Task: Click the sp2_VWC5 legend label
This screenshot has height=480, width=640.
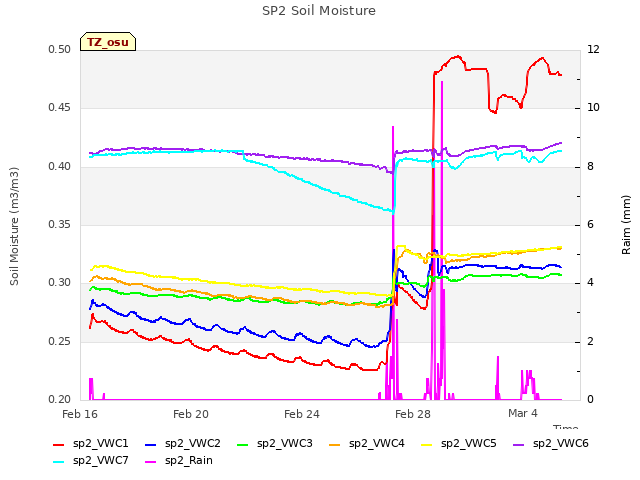Action: tap(469, 444)
